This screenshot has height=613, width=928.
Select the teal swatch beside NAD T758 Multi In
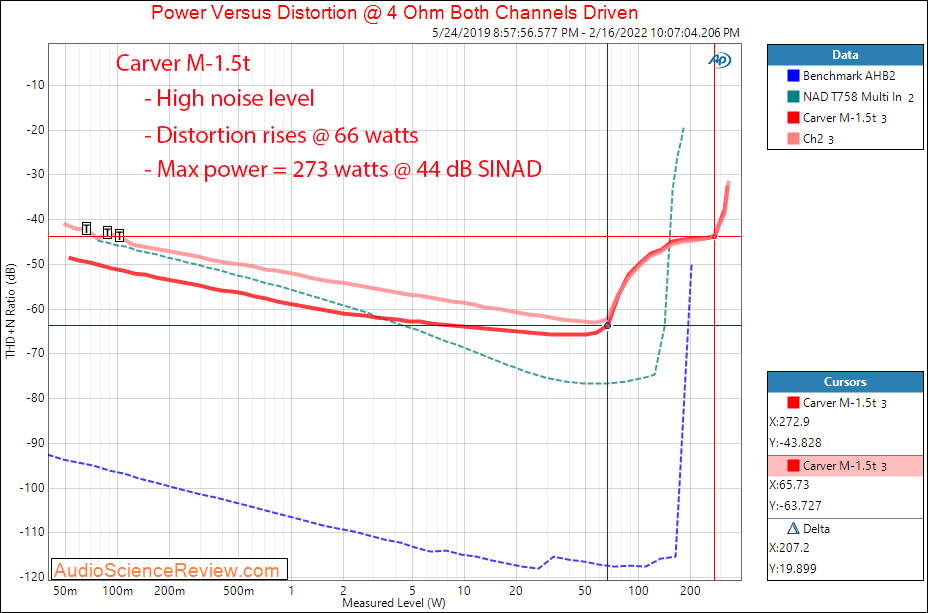pos(793,96)
